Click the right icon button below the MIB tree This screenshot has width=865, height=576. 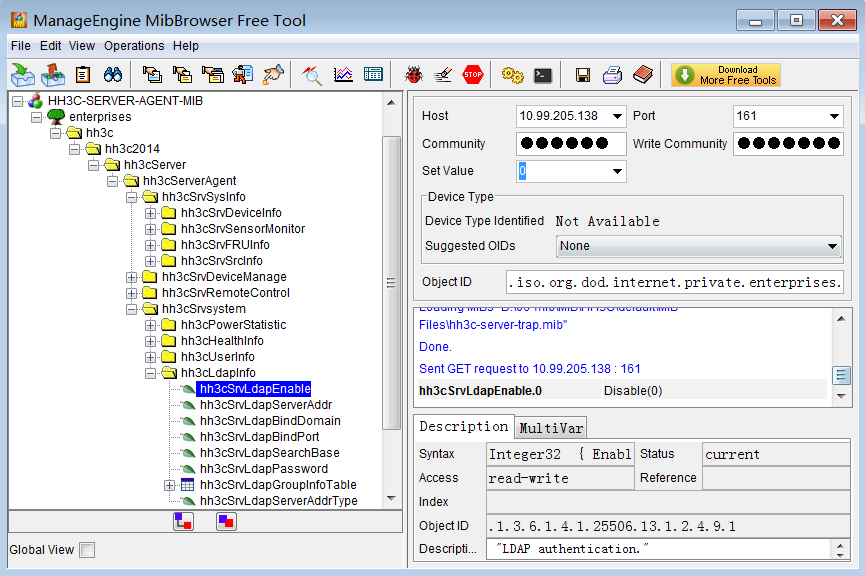(x=226, y=521)
